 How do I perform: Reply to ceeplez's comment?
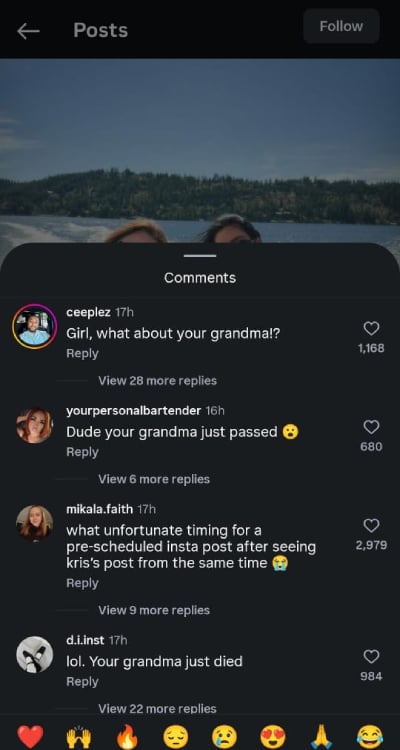pyautogui.click(x=82, y=353)
